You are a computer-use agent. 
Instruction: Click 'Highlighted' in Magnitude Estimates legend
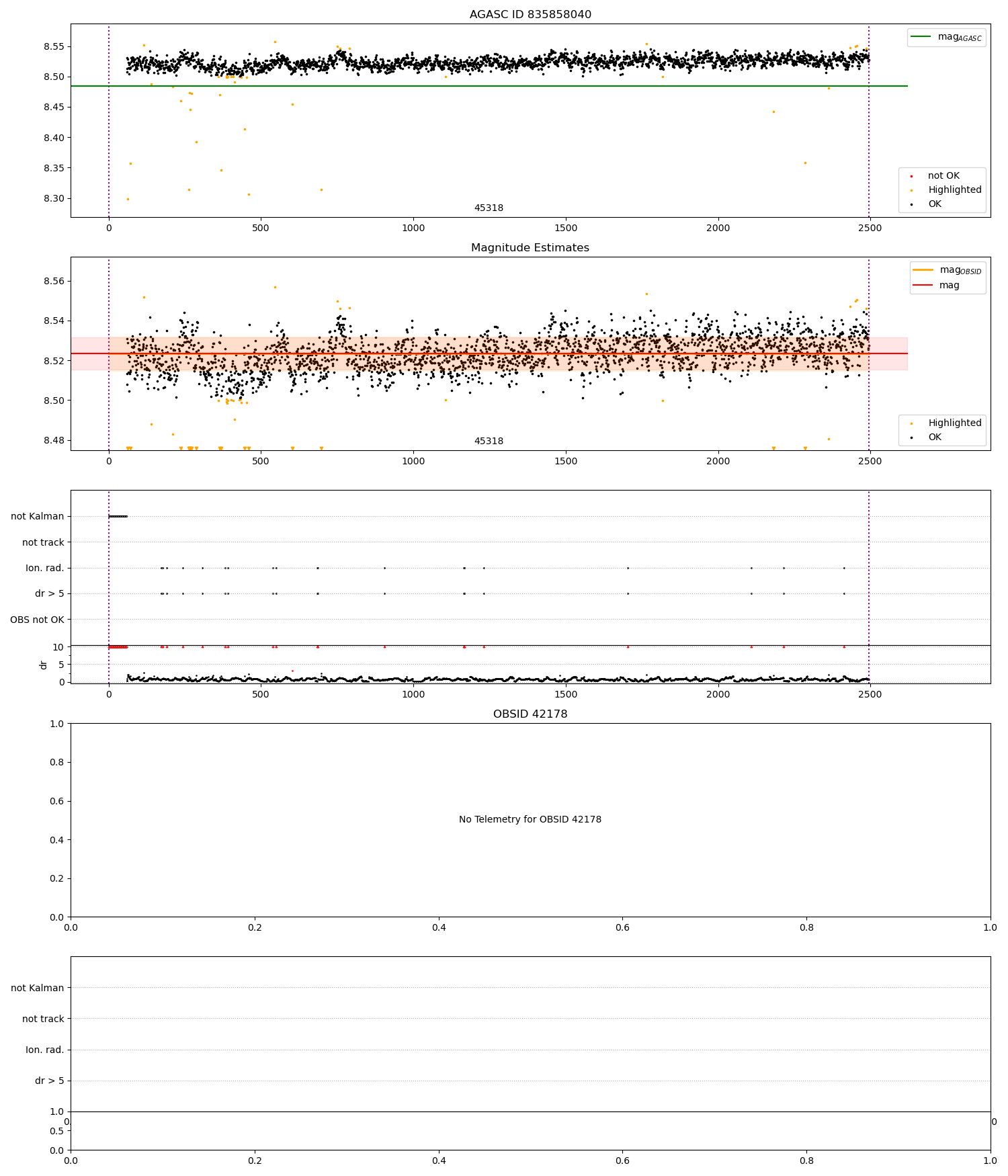click(955, 423)
